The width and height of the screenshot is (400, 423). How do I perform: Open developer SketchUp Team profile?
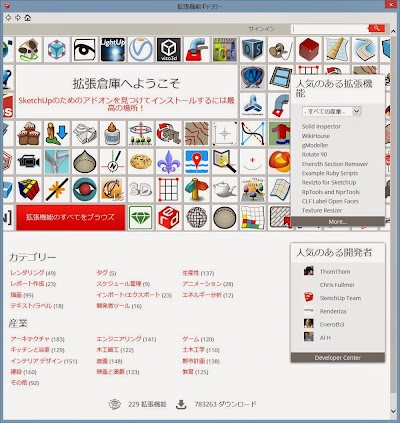[340, 298]
